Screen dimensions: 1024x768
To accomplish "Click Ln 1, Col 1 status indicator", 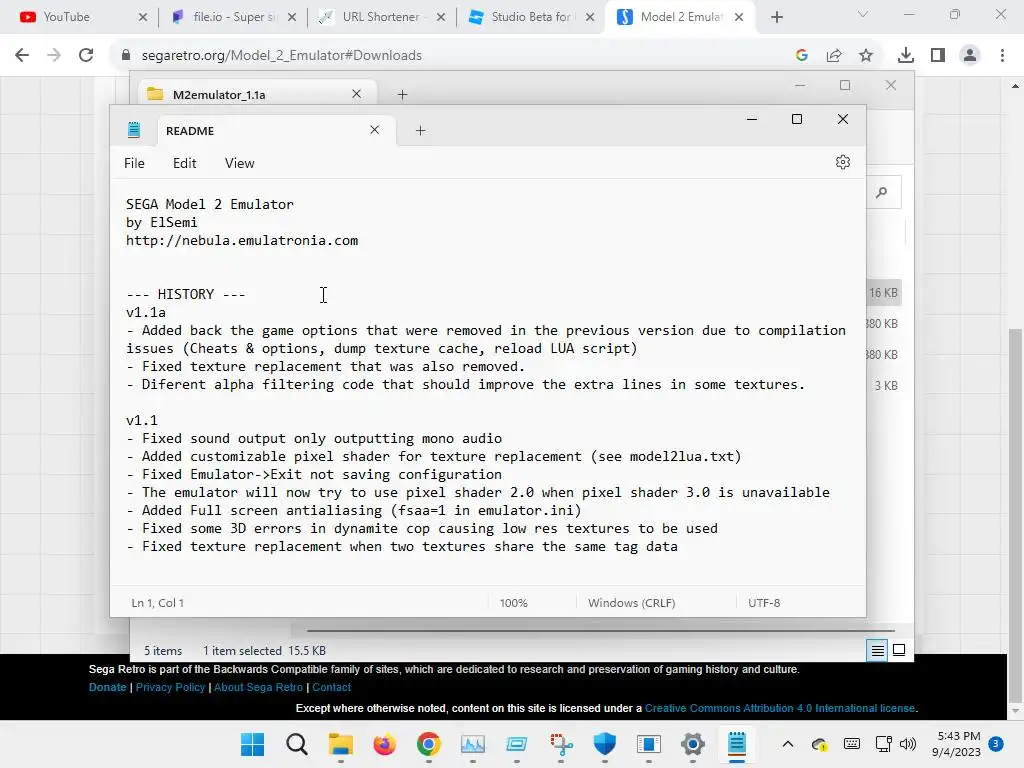I will point(157,603).
